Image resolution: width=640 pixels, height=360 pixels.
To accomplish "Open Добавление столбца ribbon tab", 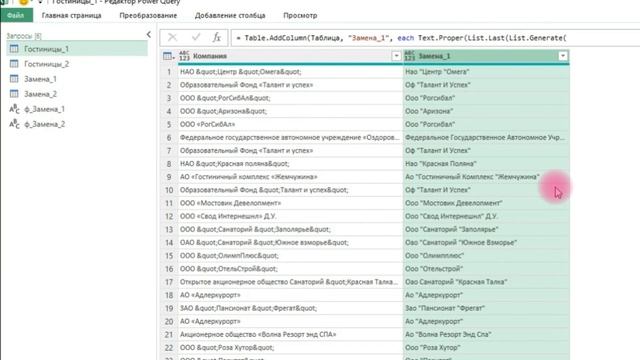I will (230, 16).
